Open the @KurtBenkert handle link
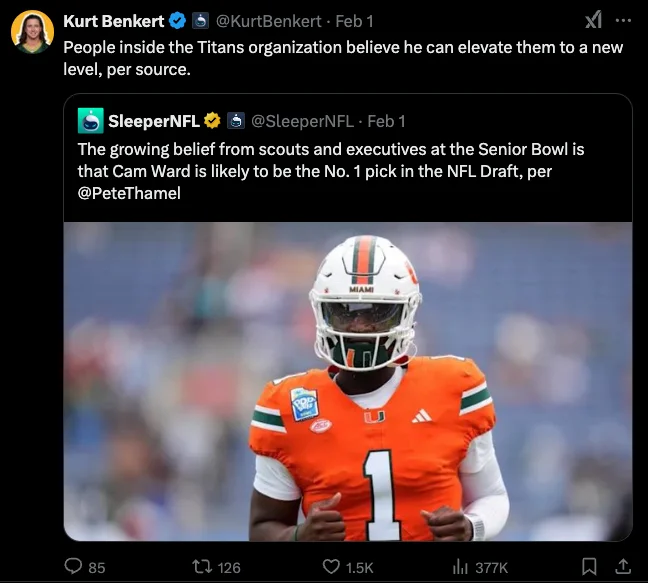648x583 pixels. point(269,21)
